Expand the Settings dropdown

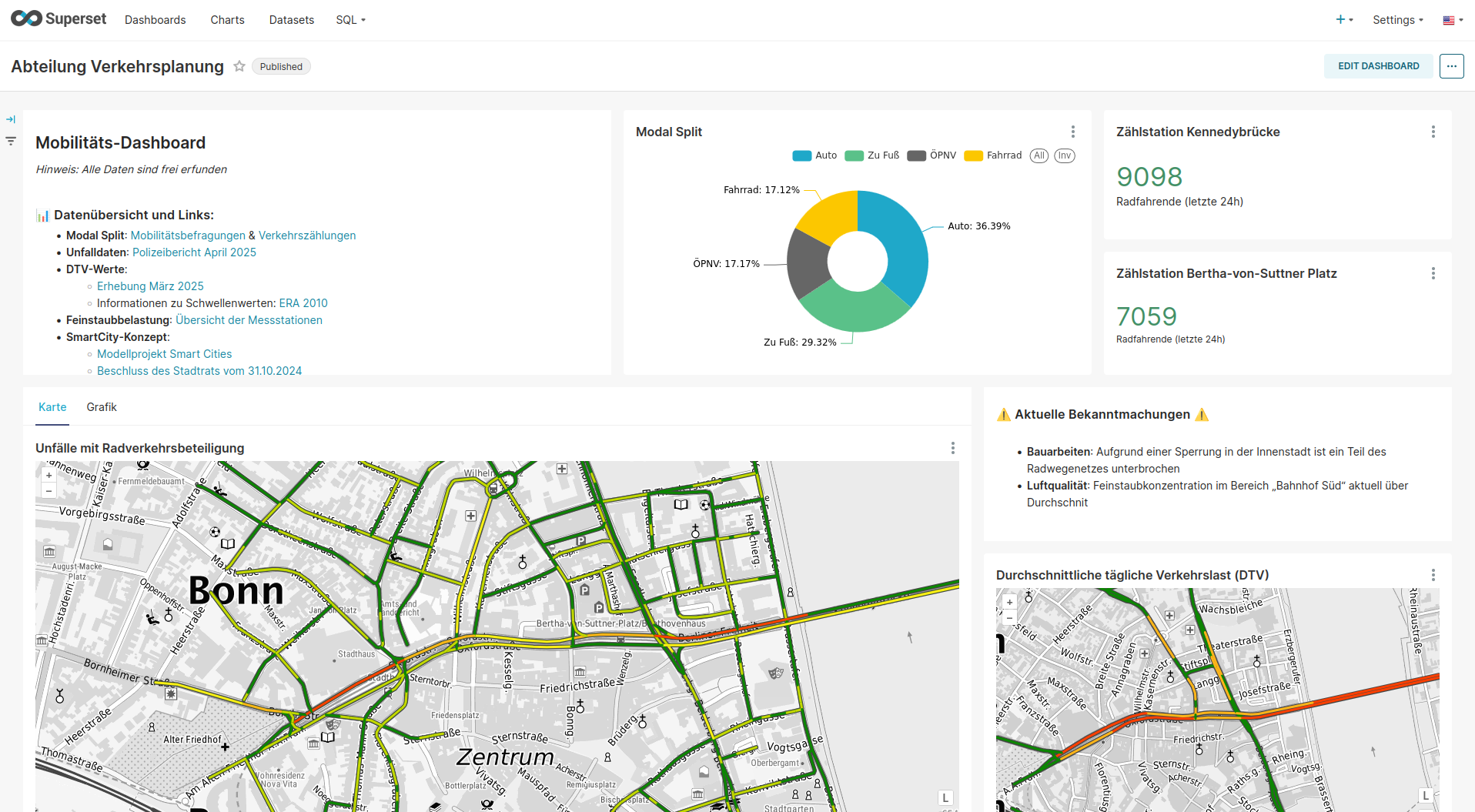tap(1397, 20)
